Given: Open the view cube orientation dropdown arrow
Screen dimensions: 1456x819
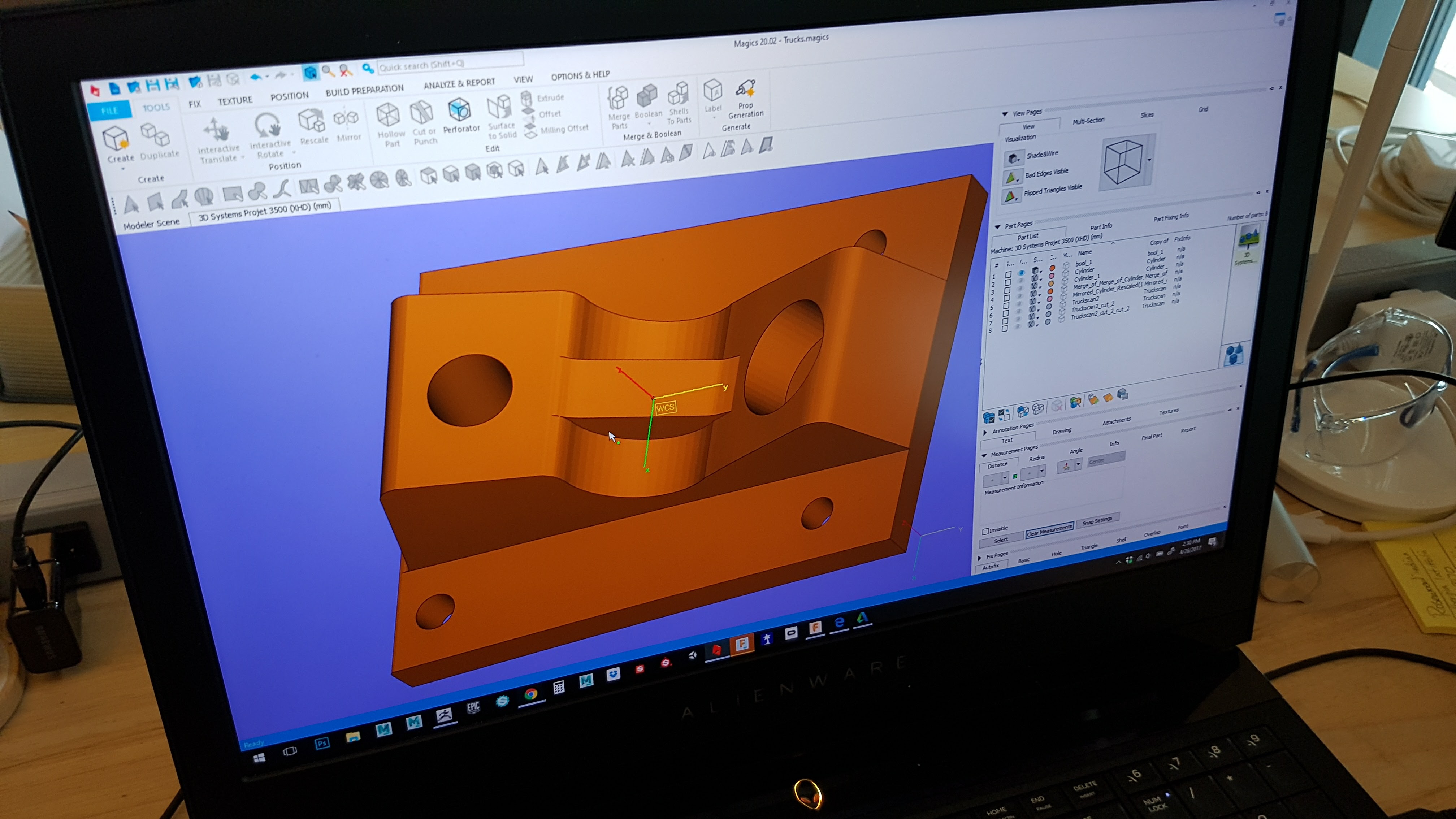Looking at the screenshot, I should [1149, 160].
